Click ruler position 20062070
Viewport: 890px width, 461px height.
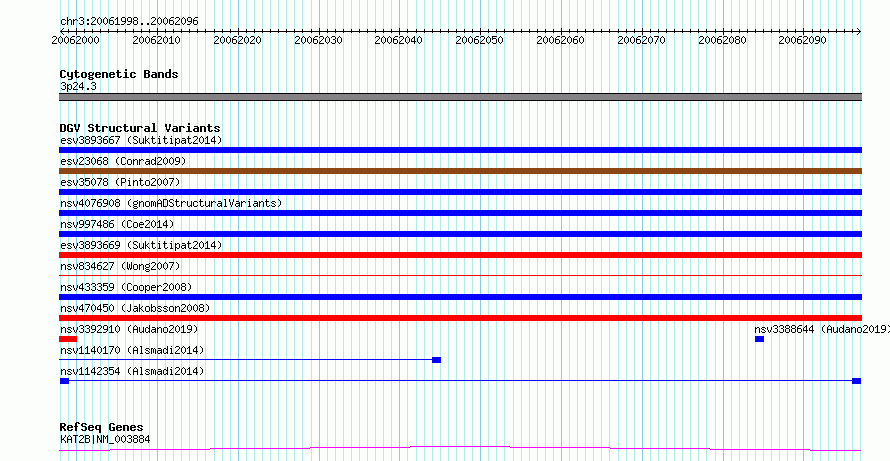641,40
